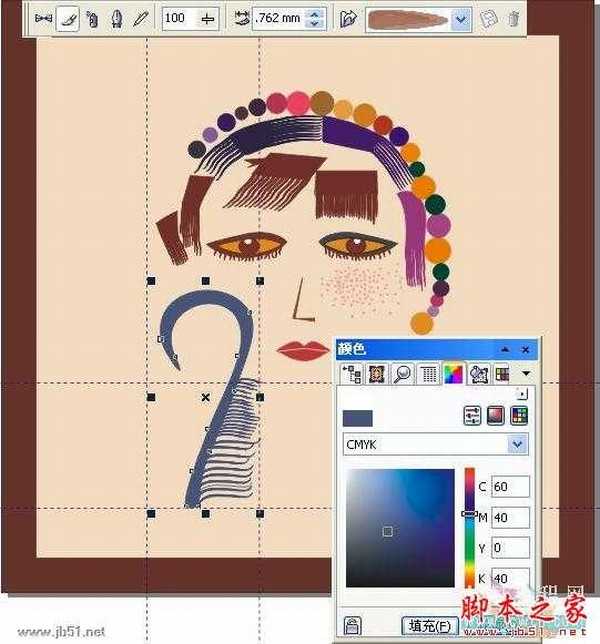Click the vertical hue slider strip
The width and height of the screenshot is (600, 644).
pyautogui.click(x=469, y=527)
